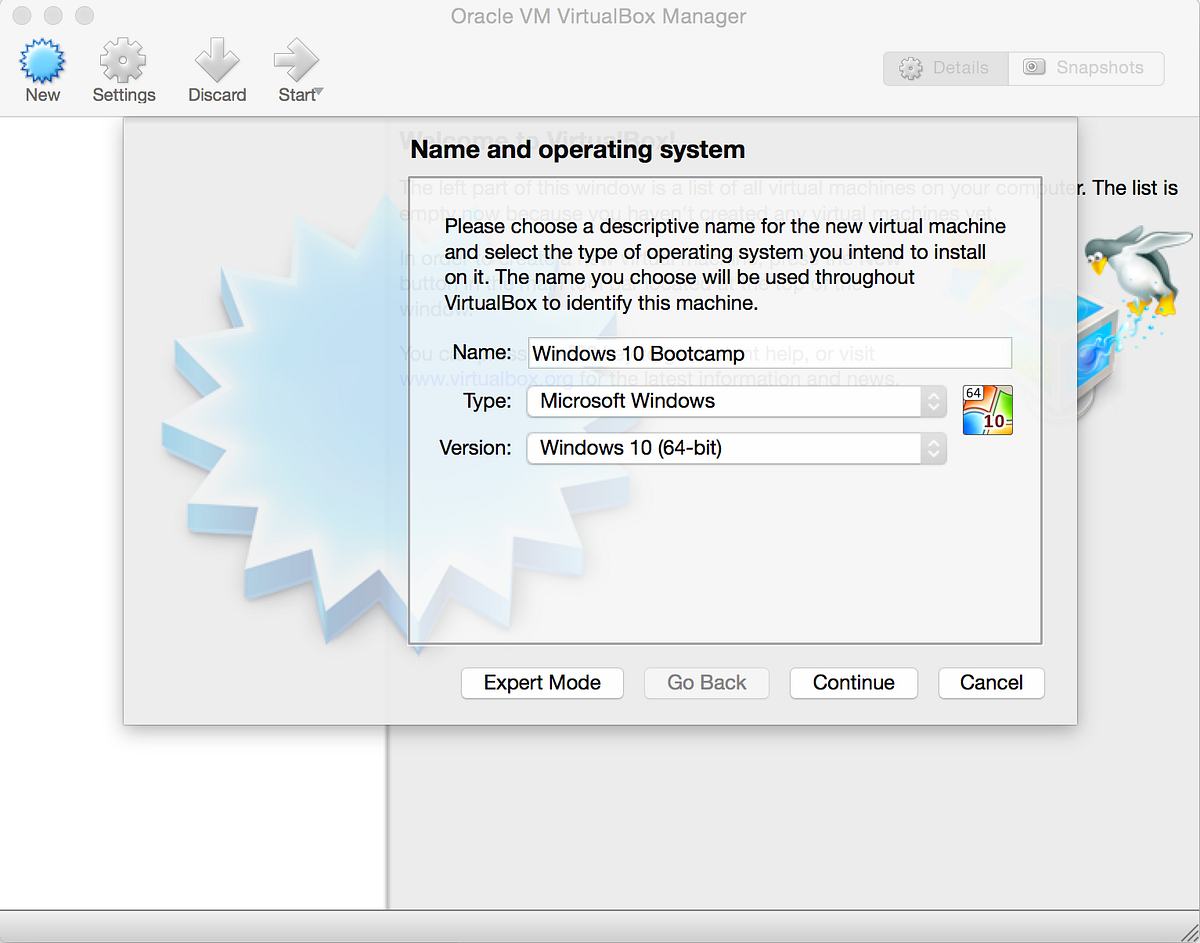
Task: Switch to the Details view tab
Action: (x=945, y=68)
